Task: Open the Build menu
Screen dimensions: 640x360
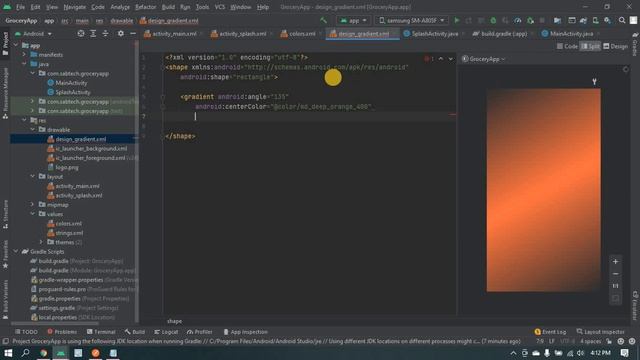Action: 168,7
